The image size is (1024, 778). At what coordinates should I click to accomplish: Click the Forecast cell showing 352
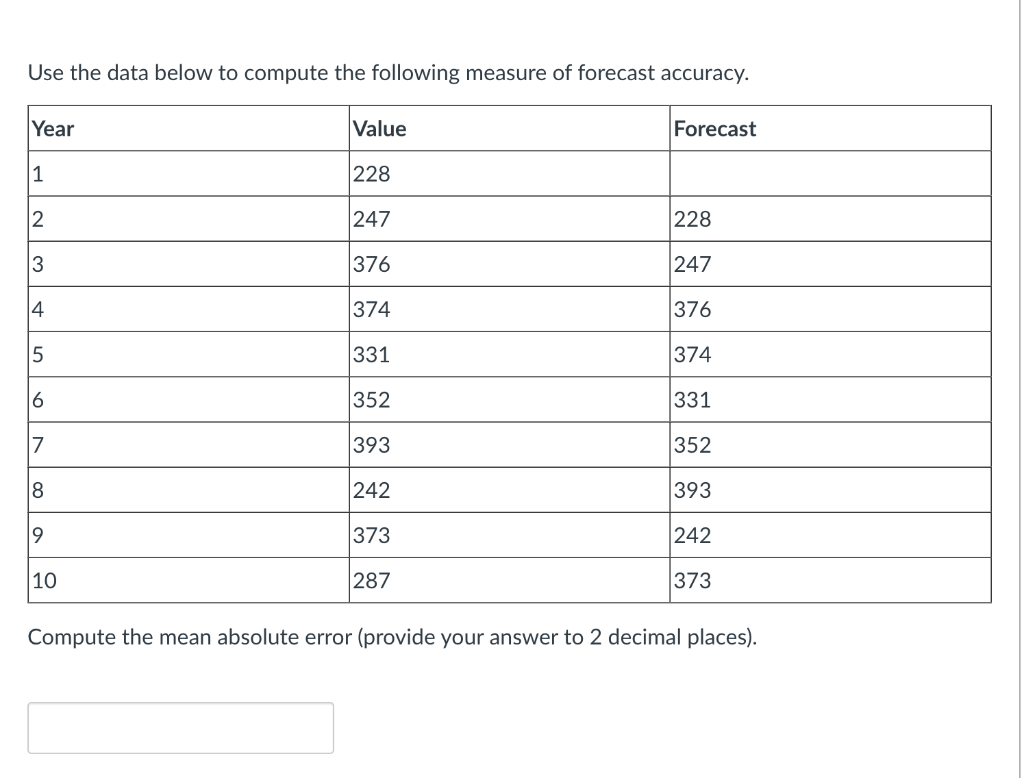coord(691,444)
